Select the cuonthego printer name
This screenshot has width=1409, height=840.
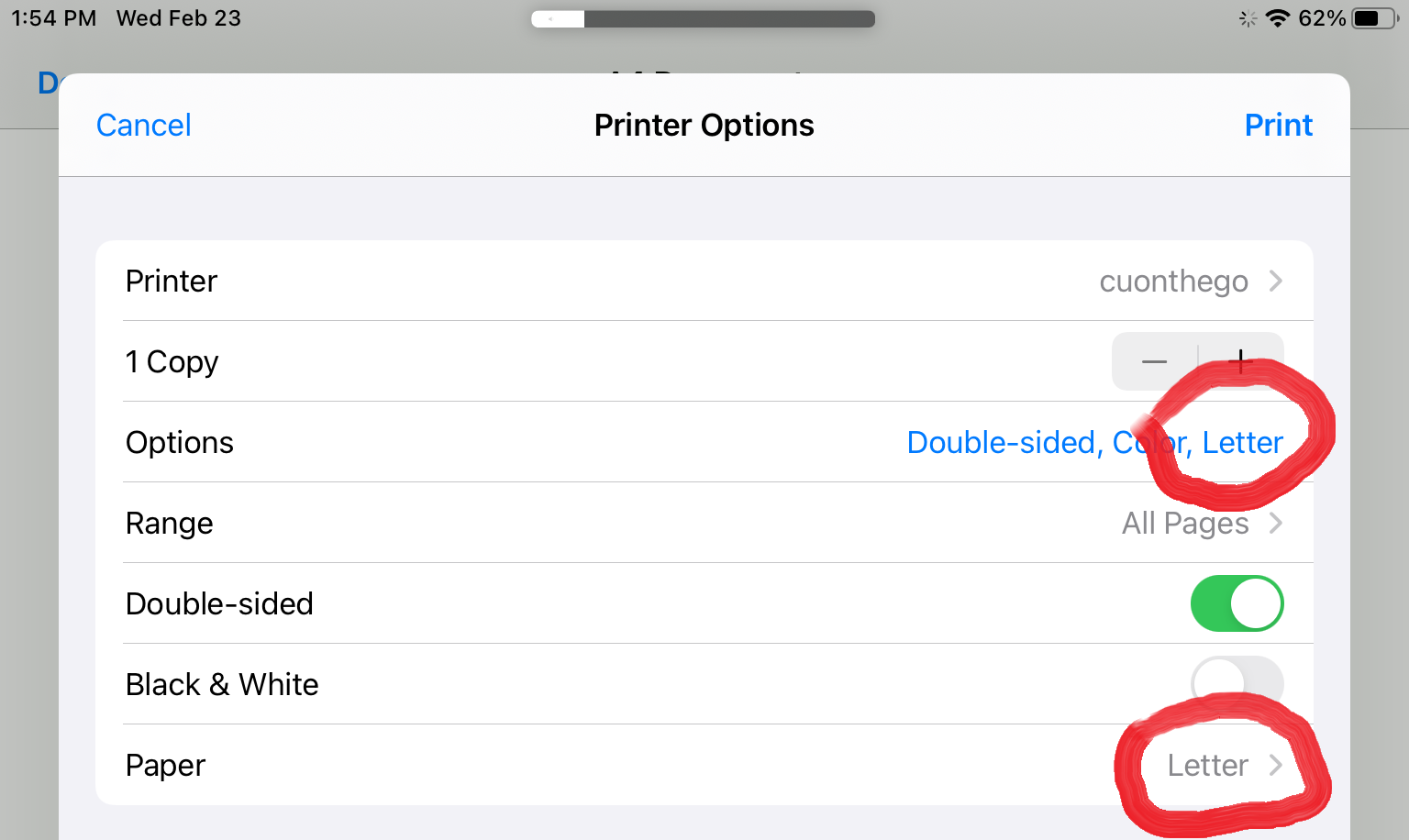point(1173,282)
